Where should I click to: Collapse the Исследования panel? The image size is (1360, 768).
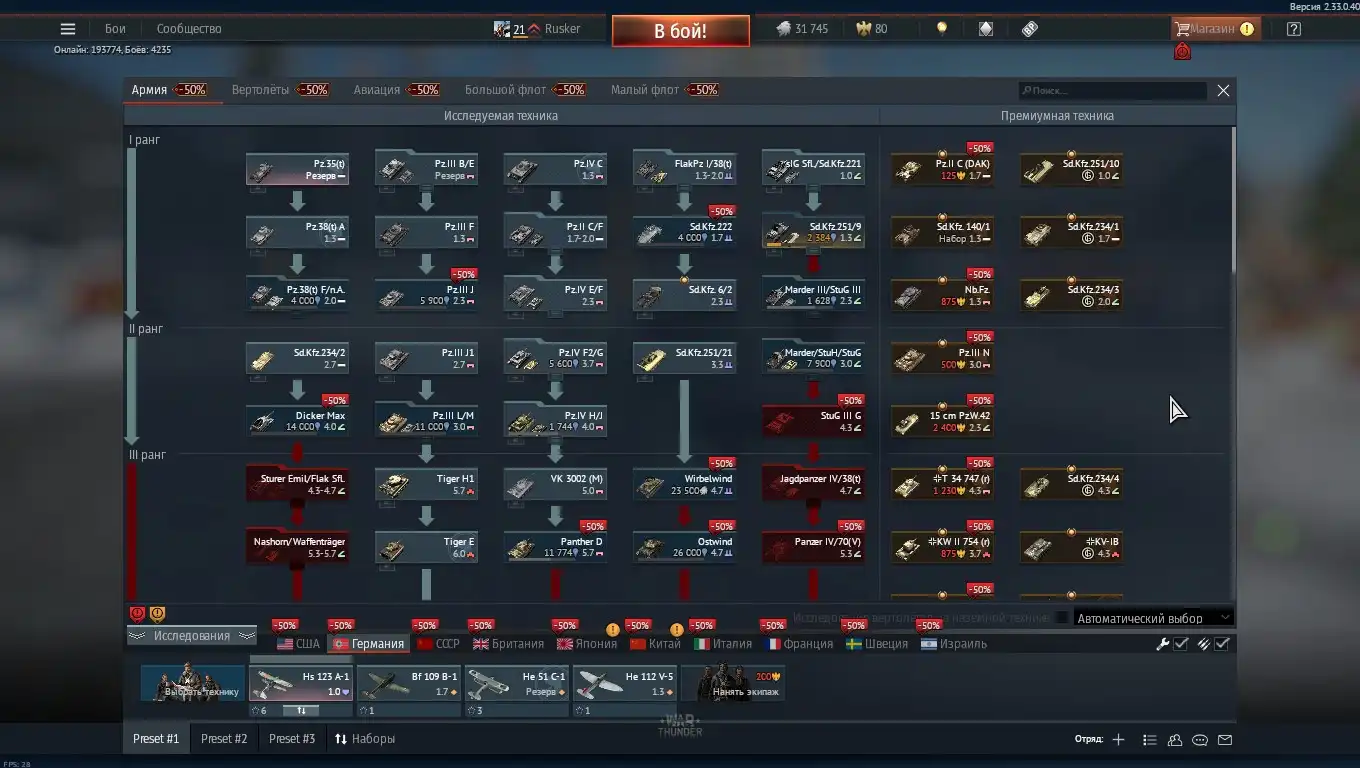click(x=192, y=636)
